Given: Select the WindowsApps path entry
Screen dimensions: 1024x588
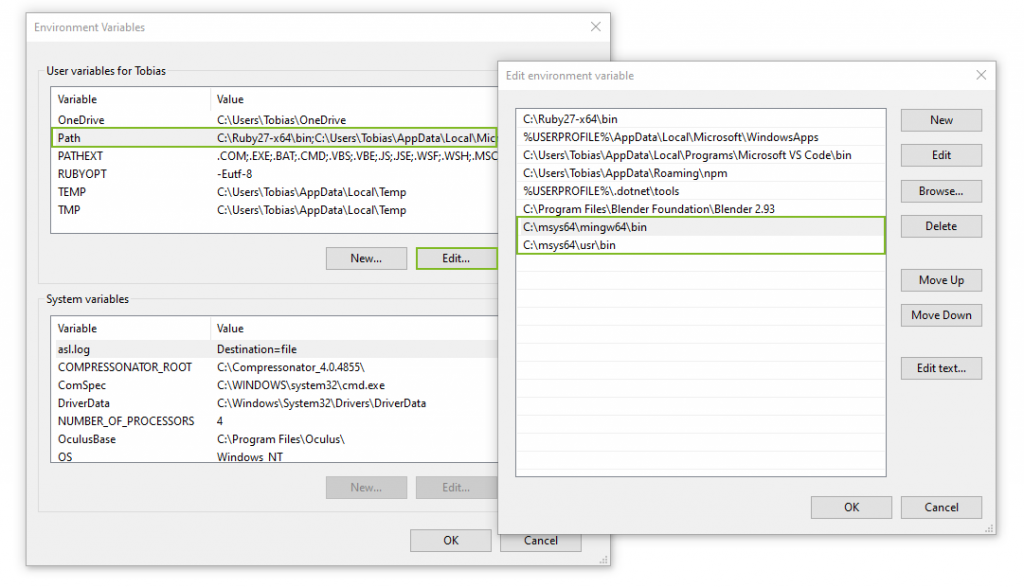Looking at the screenshot, I should pyautogui.click(x=700, y=137).
